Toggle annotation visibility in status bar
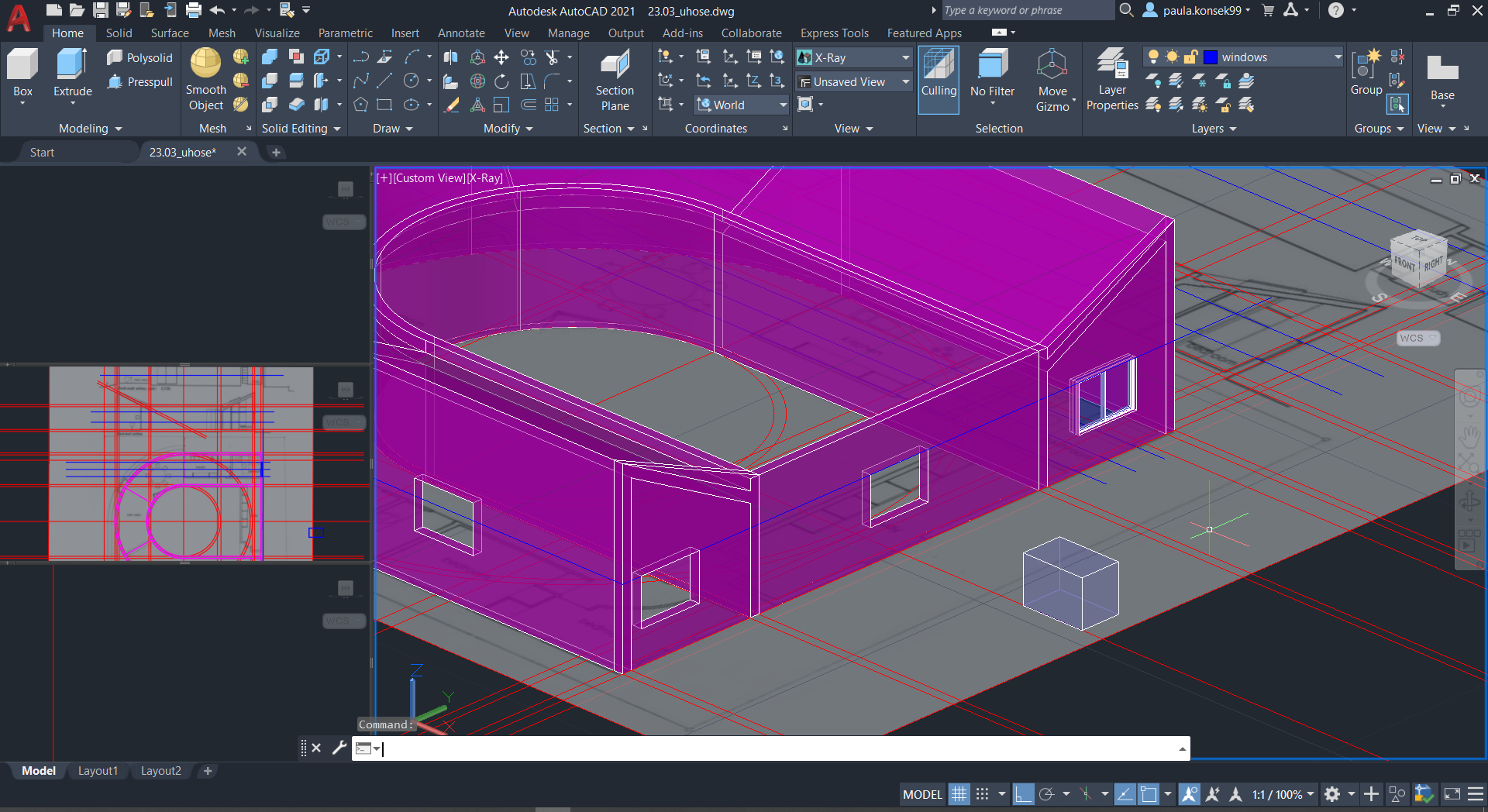The height and width of the screenshot is (812, 1488). (x=1189, y=794)
